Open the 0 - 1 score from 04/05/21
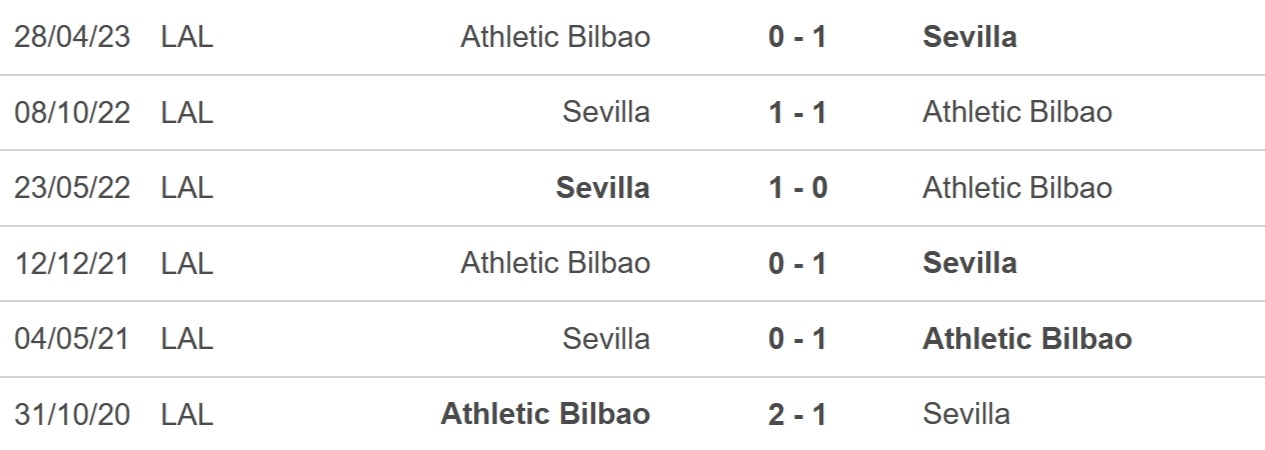Viewport: 1265px width, 450px height. pos(798,339)
